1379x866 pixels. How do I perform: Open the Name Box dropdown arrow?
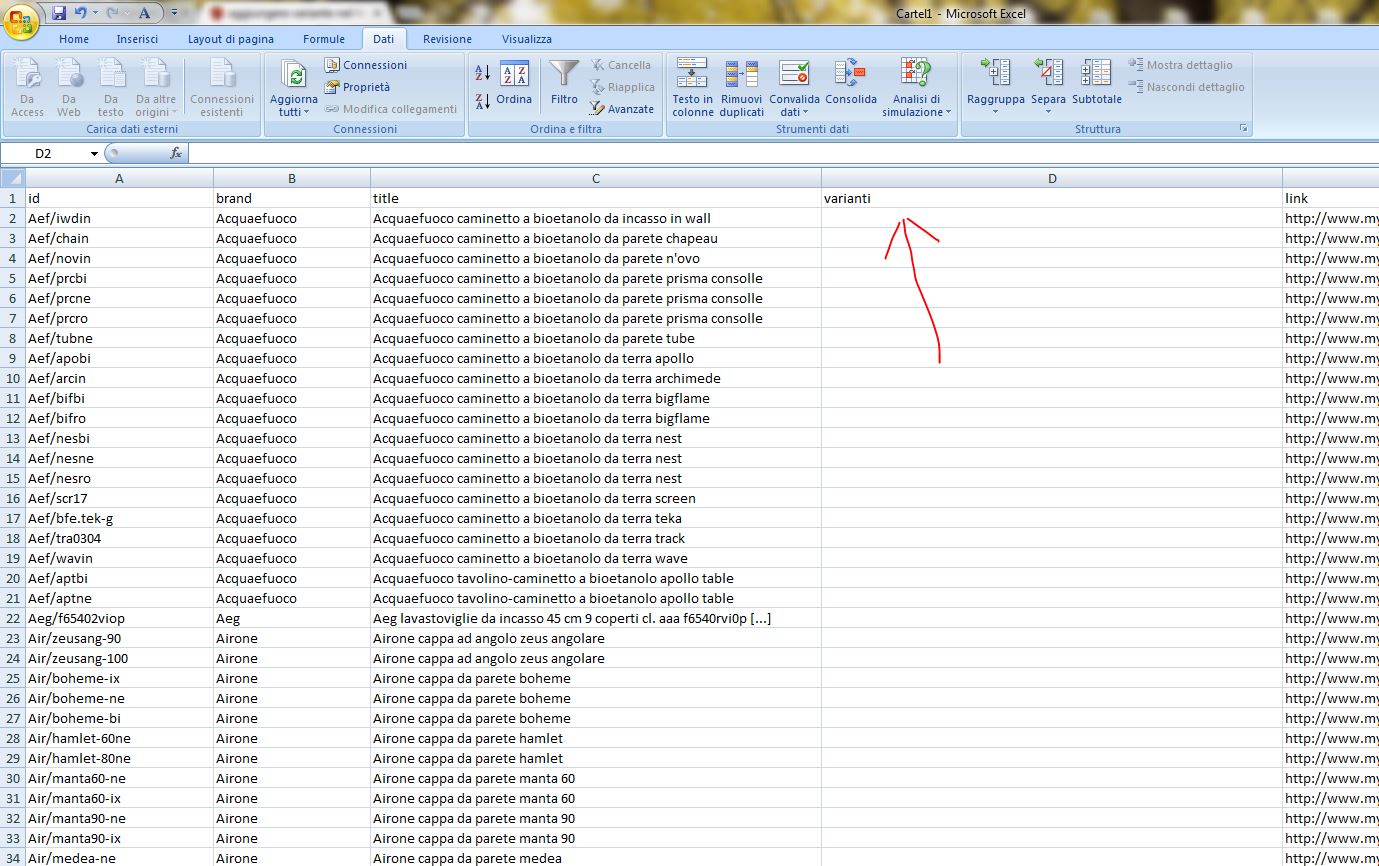click(x=94, y=154)
